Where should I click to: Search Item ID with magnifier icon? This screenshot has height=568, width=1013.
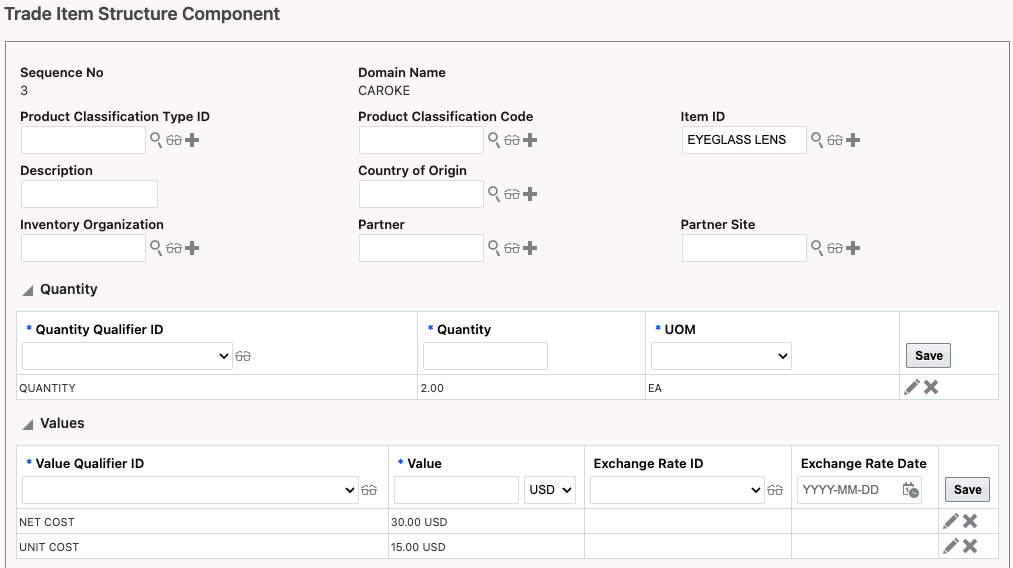coord(817,140)
